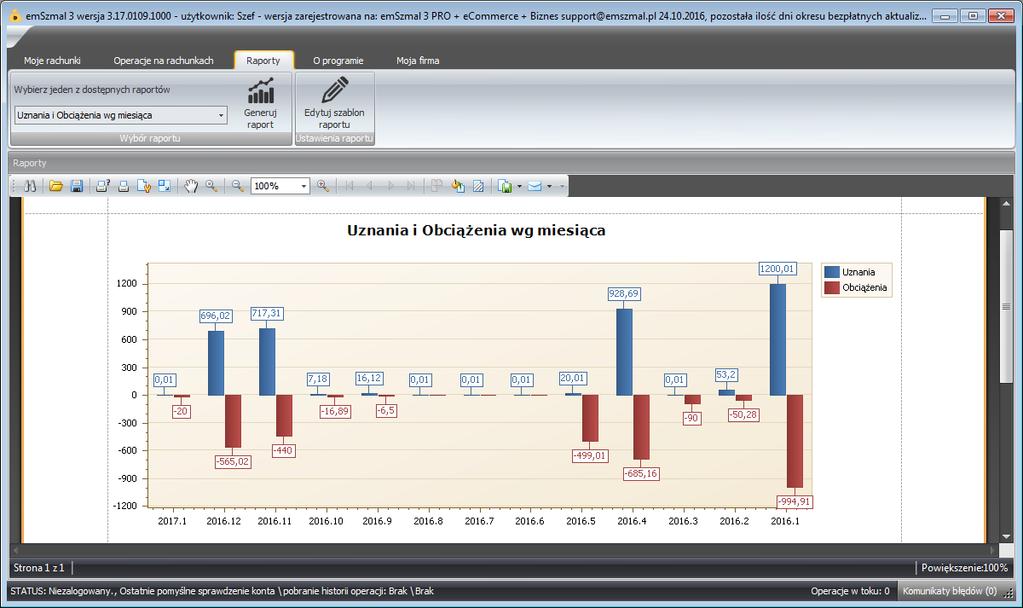Screen dimensions: 1023x608
Task: Go to next page arrow
Action: [x=390, y=186]
